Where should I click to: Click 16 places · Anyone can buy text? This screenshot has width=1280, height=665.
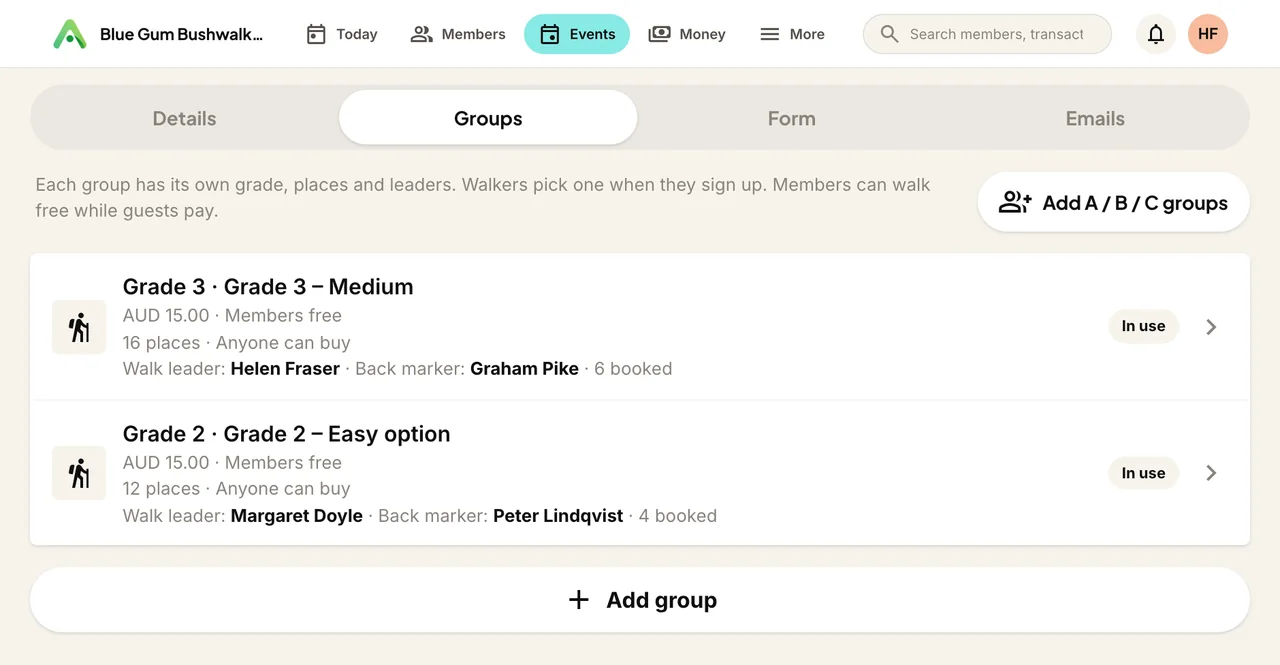[x=237, y=343]
